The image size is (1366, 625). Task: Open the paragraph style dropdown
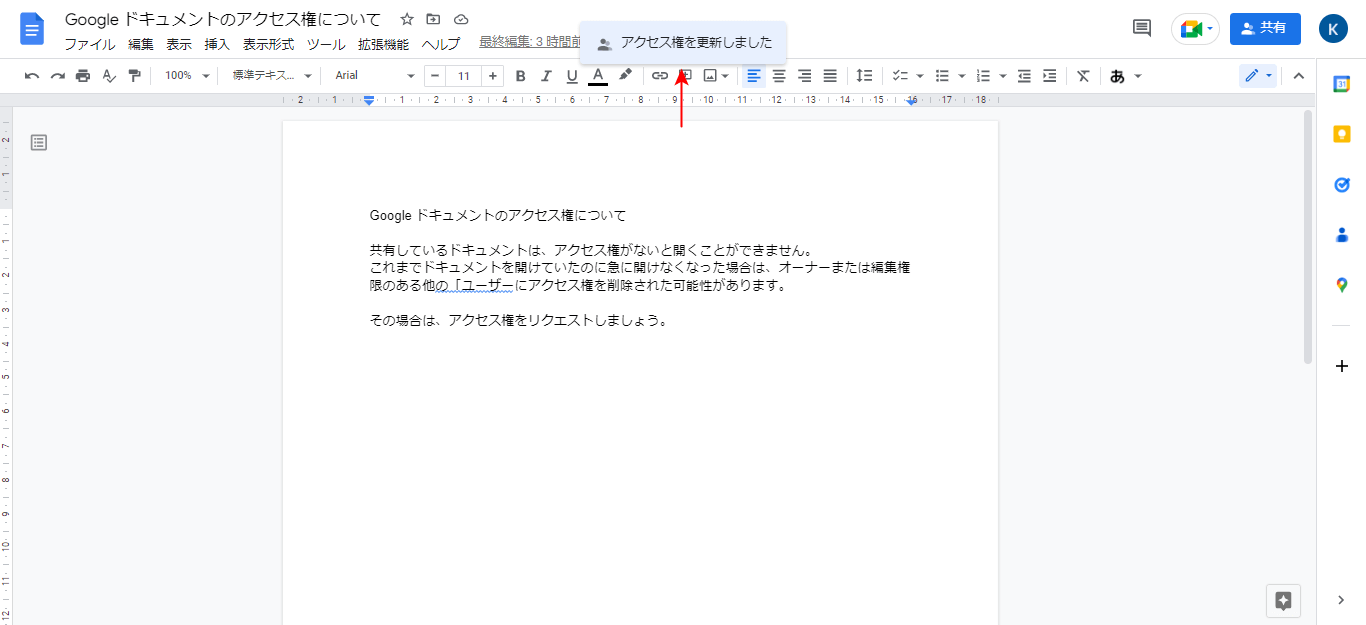272,75
